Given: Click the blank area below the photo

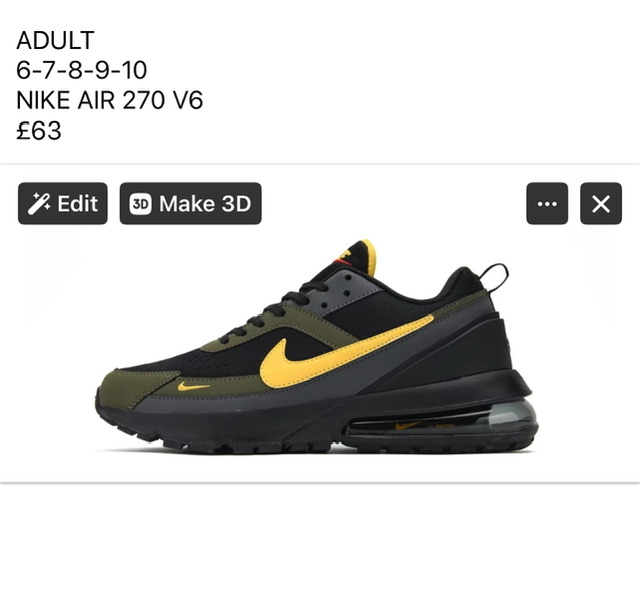Looking at the screenshot, I should pos(320,543).
